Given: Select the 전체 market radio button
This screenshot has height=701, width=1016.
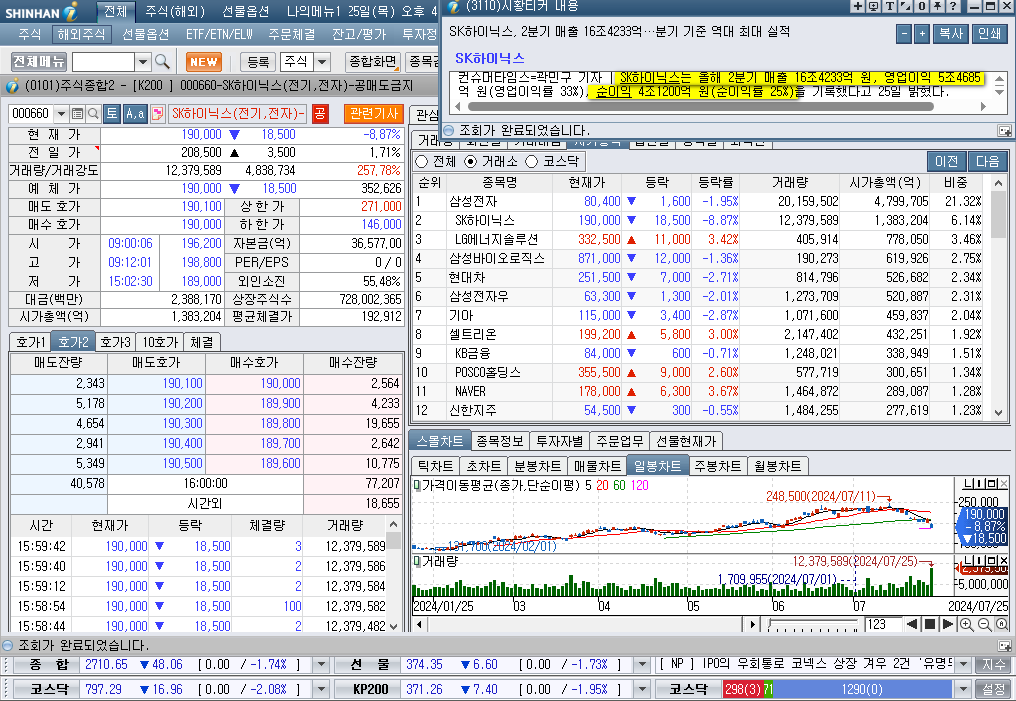Looking at the screenshot, I should coord(422,161).
